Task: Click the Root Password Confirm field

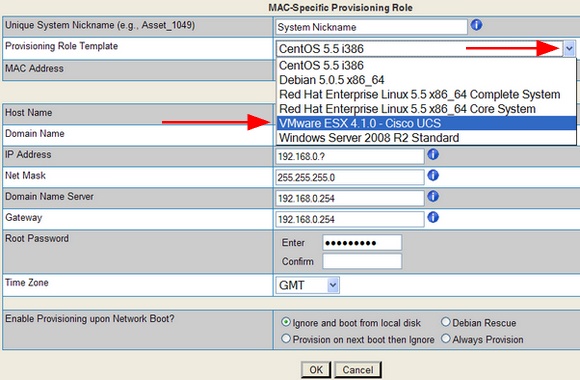Action: 362,261
